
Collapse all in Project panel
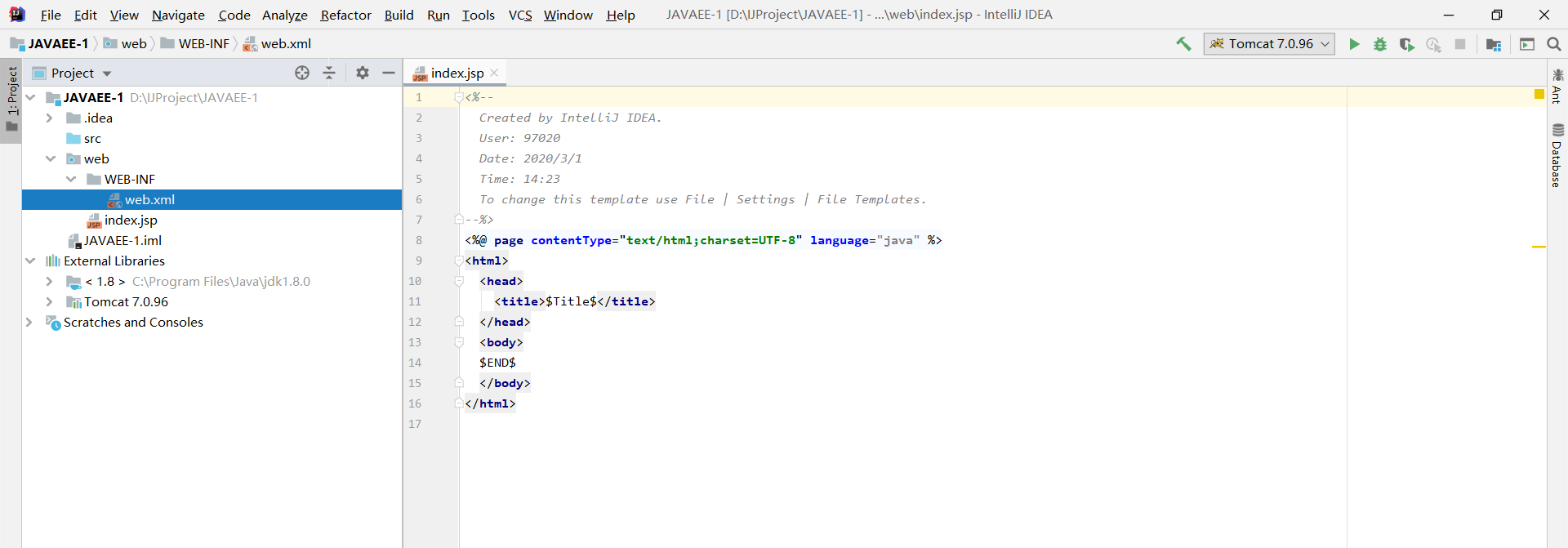(x=329, y=73)
